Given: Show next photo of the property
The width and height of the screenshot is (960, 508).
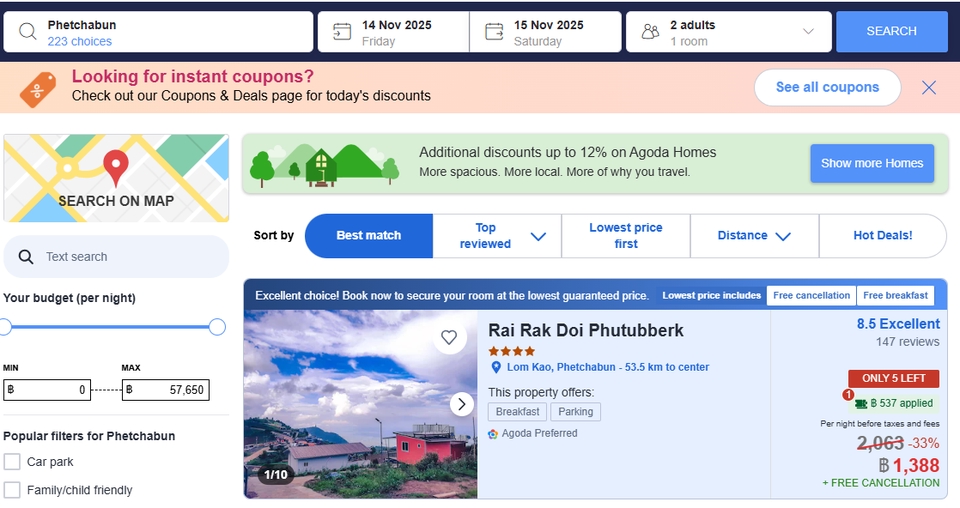Looking at the screenshot, I should tap(461, 404).
